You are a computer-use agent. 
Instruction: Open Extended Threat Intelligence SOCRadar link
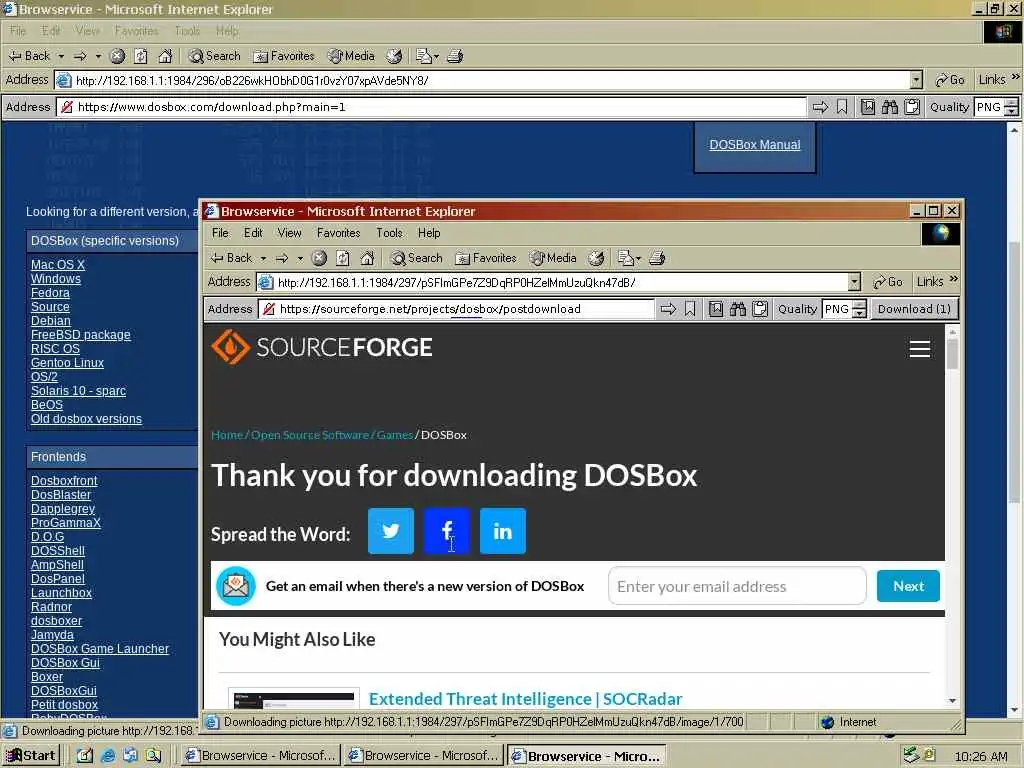click(x=525, y=699)
